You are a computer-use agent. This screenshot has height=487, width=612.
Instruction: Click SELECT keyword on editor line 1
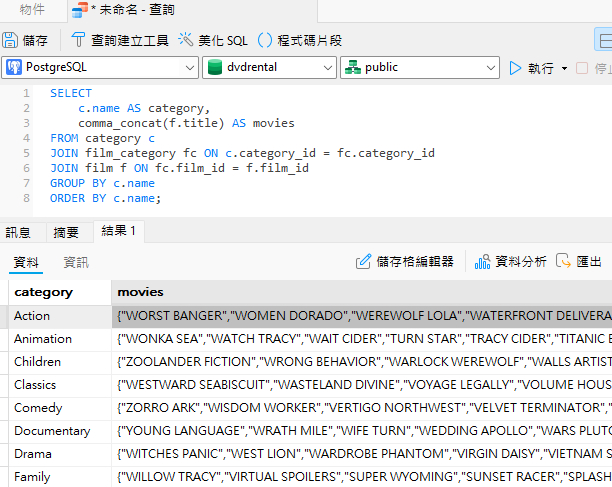point(71,93)
